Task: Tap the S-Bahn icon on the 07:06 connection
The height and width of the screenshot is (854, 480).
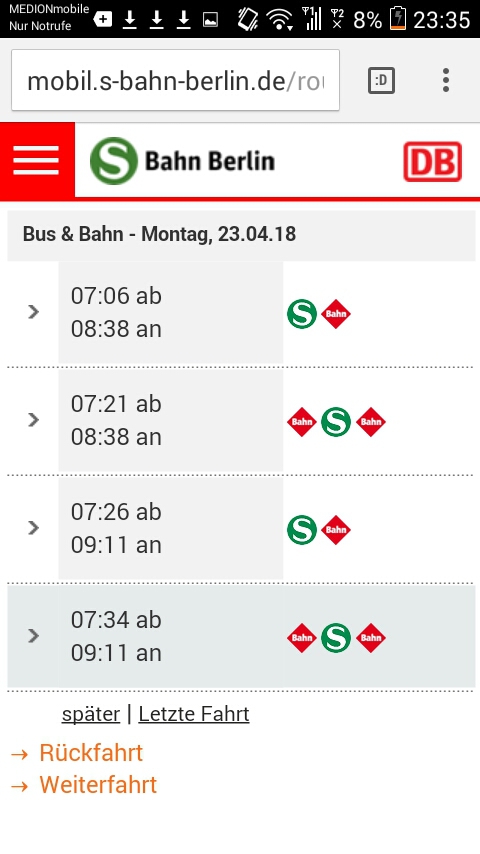Action: click(x=302, y=314)
